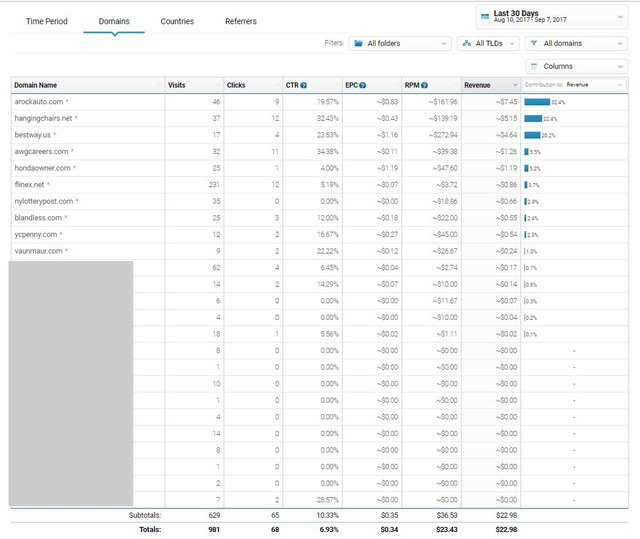Click the ~$5.15 revenue for hangingchairs.net
The image size is (640, 539).
507,118
